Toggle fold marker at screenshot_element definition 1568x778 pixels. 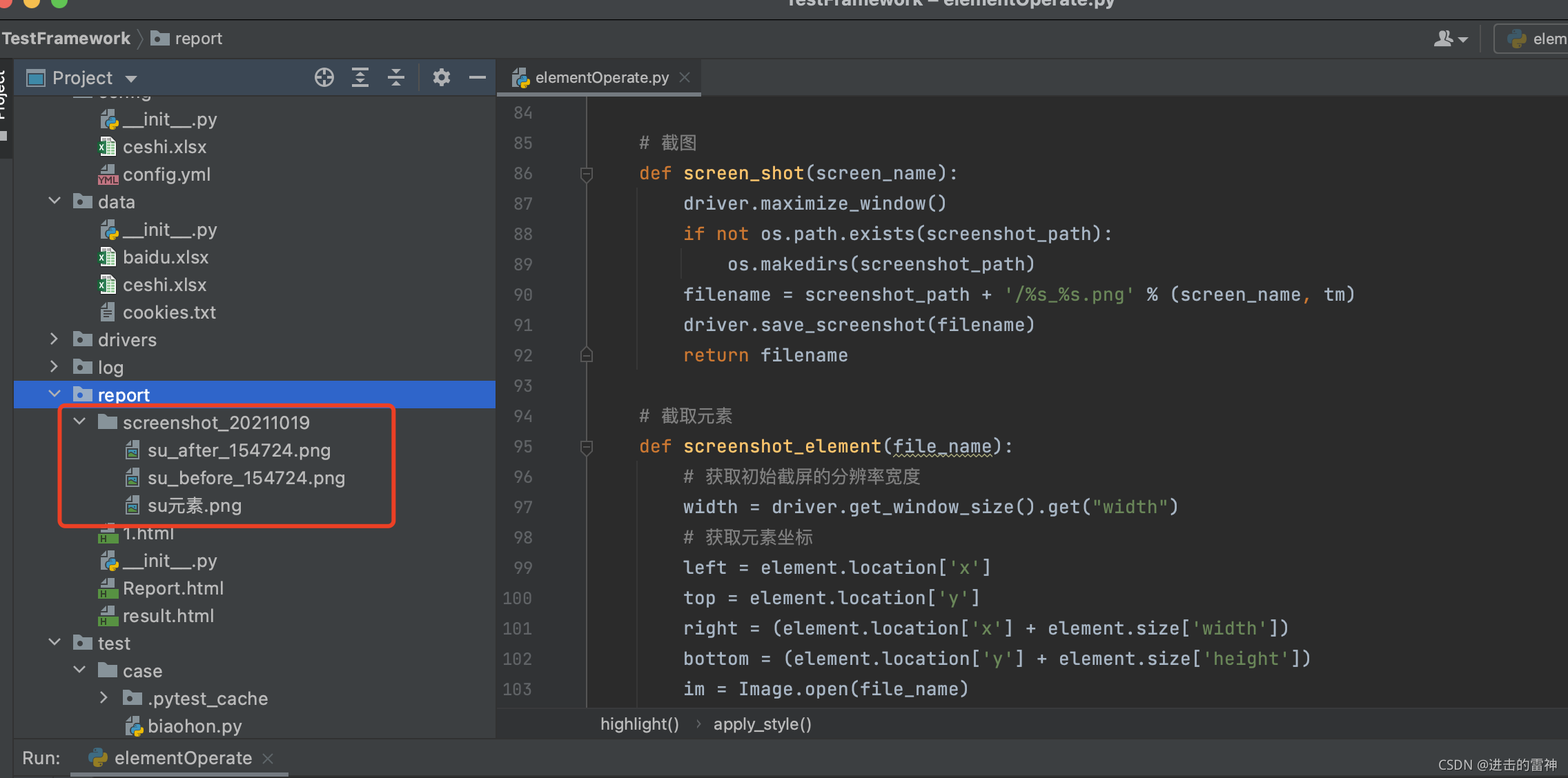[x=587, y=447]
